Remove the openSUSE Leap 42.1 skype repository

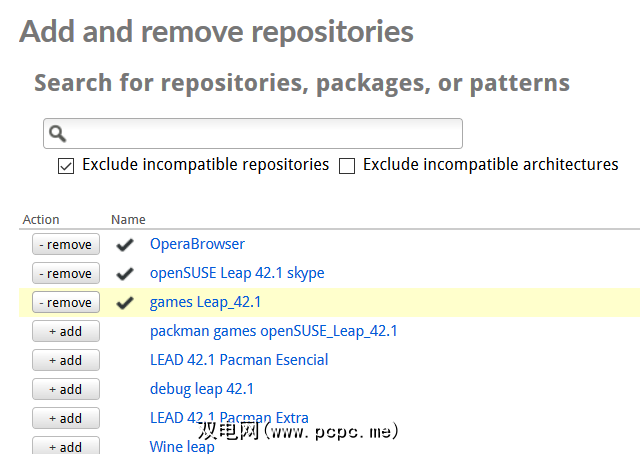coord(66,273)
